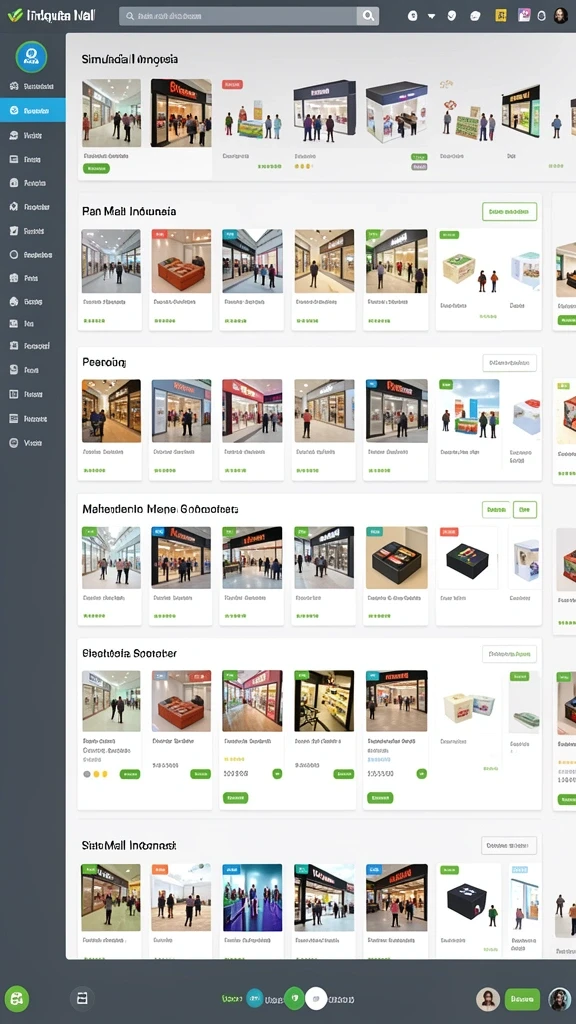Click the round blue logo atop the sidebar
The width and height of the screenshot is (576, 1024).
(x=31, y=57)
